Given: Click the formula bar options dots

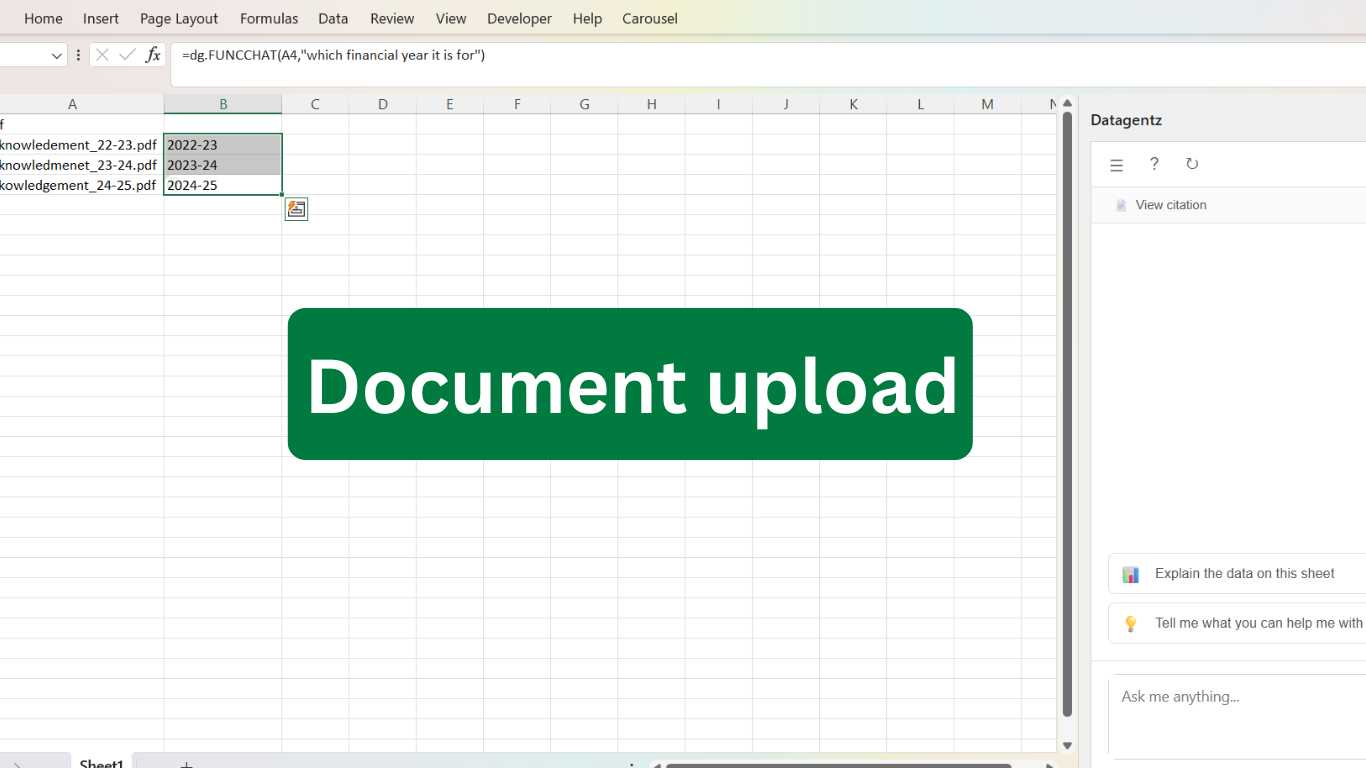Looking at the screenshot, I should click(78, 56).
